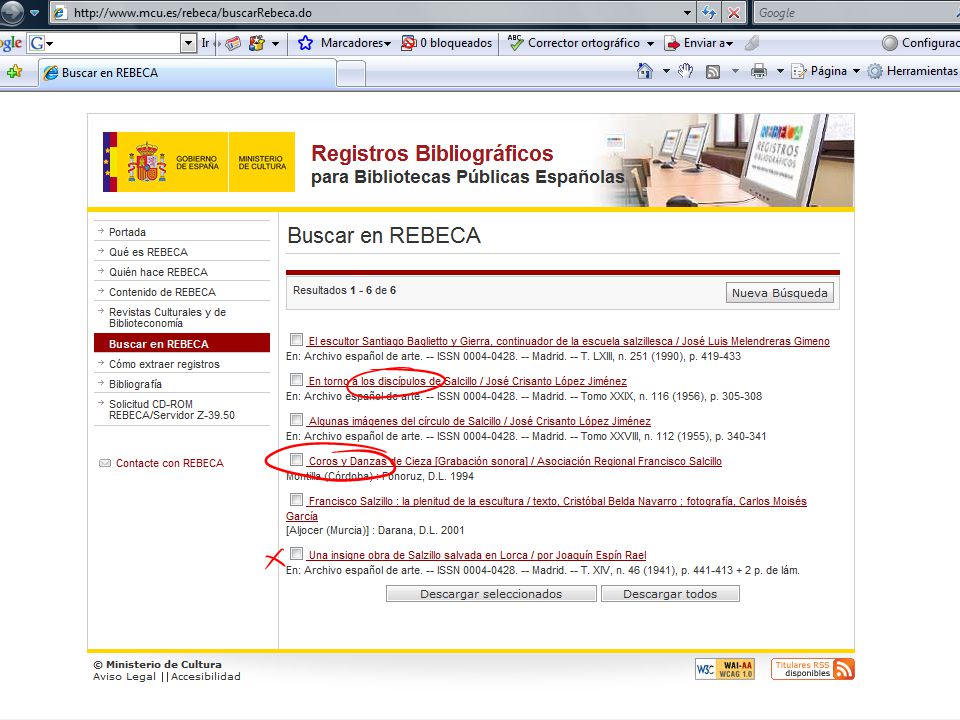The height and width of the screenshot is (720, 960).
Task: Click the Print printer icon
Action: click(759, 72)
